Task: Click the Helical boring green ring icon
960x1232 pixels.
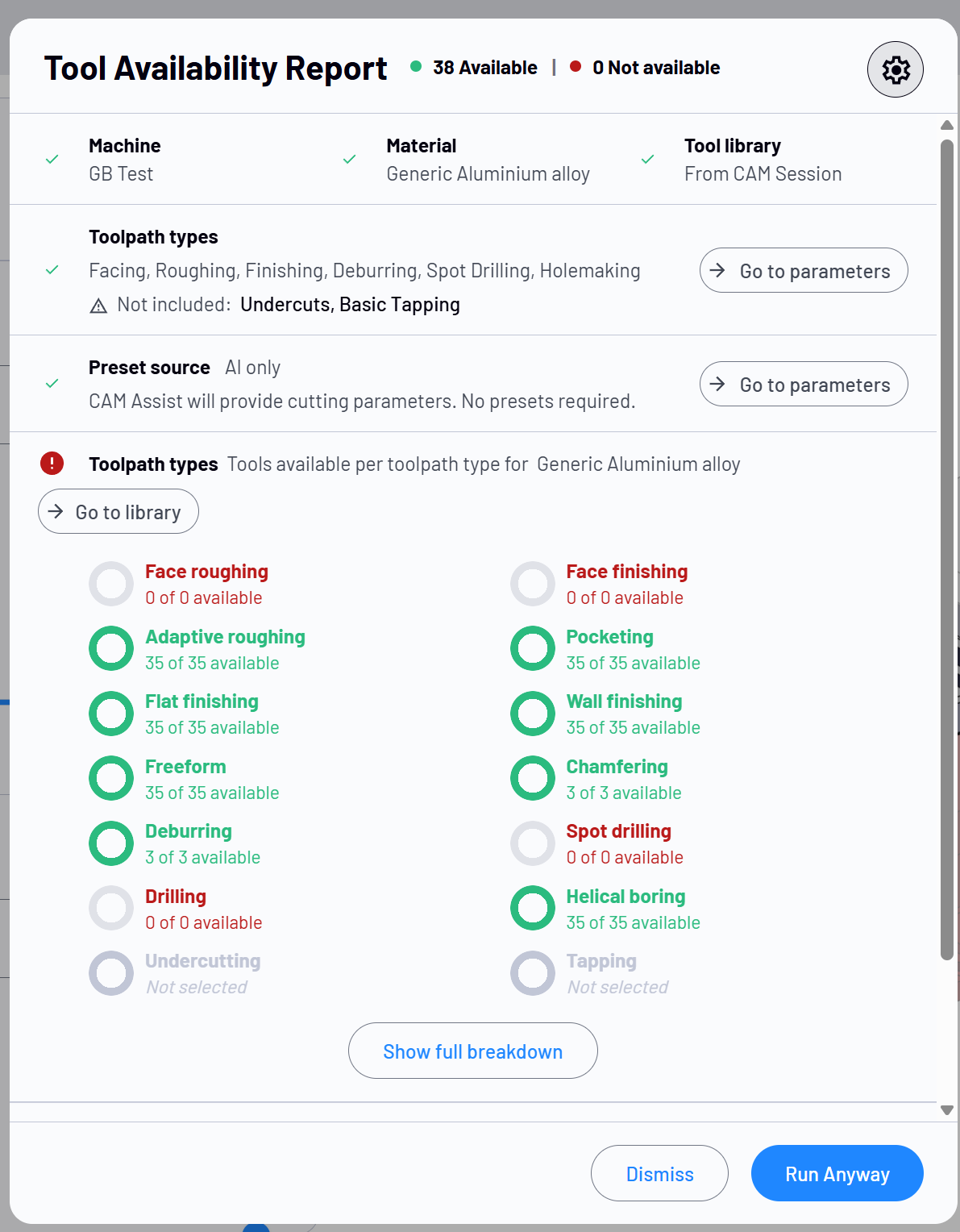Action: click(533, 908)
